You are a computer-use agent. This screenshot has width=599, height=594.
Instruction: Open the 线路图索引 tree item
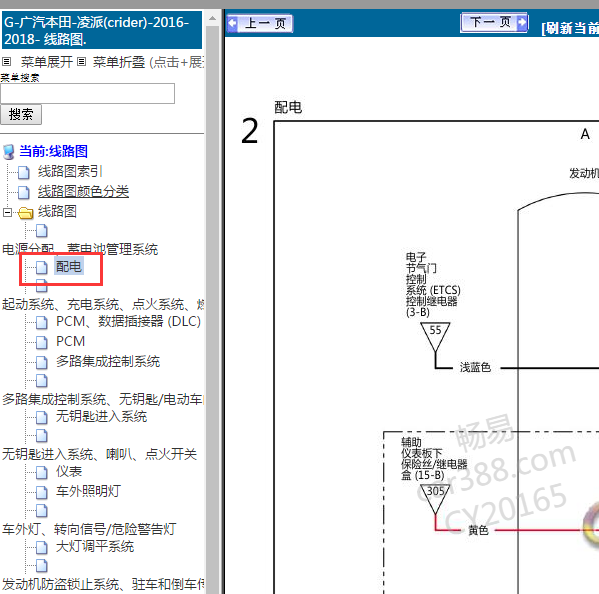point(70,172)
